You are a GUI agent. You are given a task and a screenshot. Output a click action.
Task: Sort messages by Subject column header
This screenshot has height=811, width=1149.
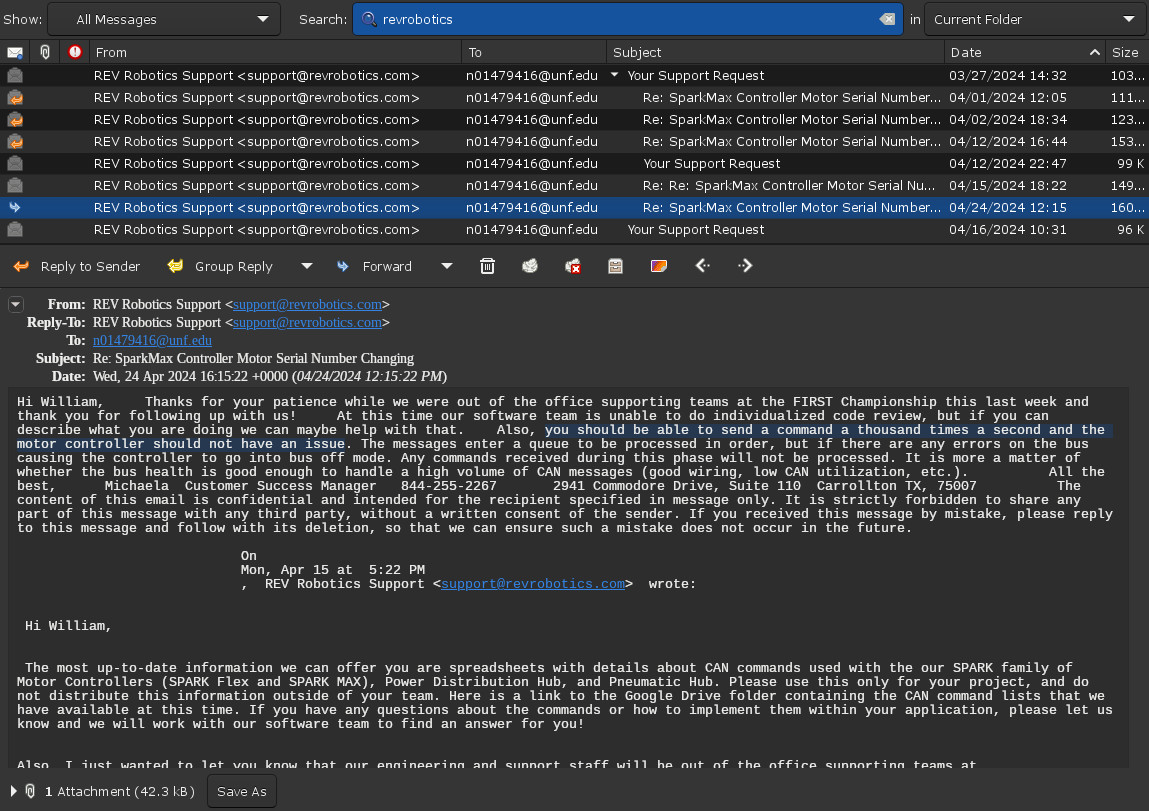click(775, 52)
